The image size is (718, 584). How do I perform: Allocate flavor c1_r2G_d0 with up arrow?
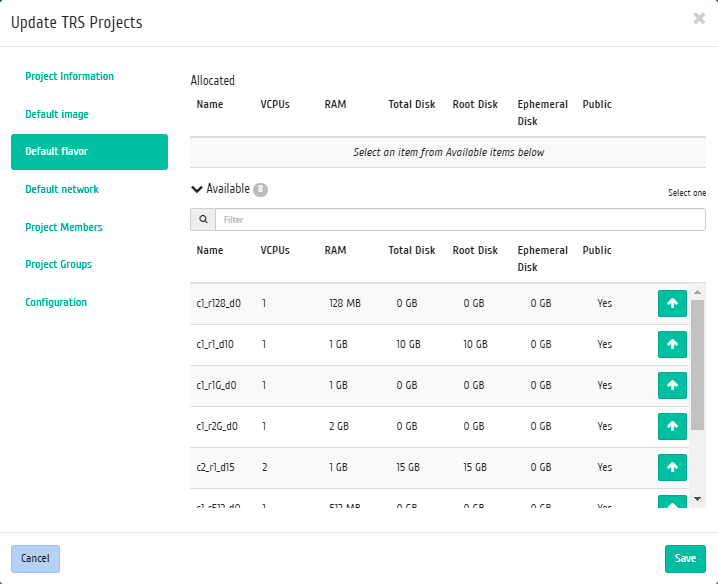tap(672, 426)
